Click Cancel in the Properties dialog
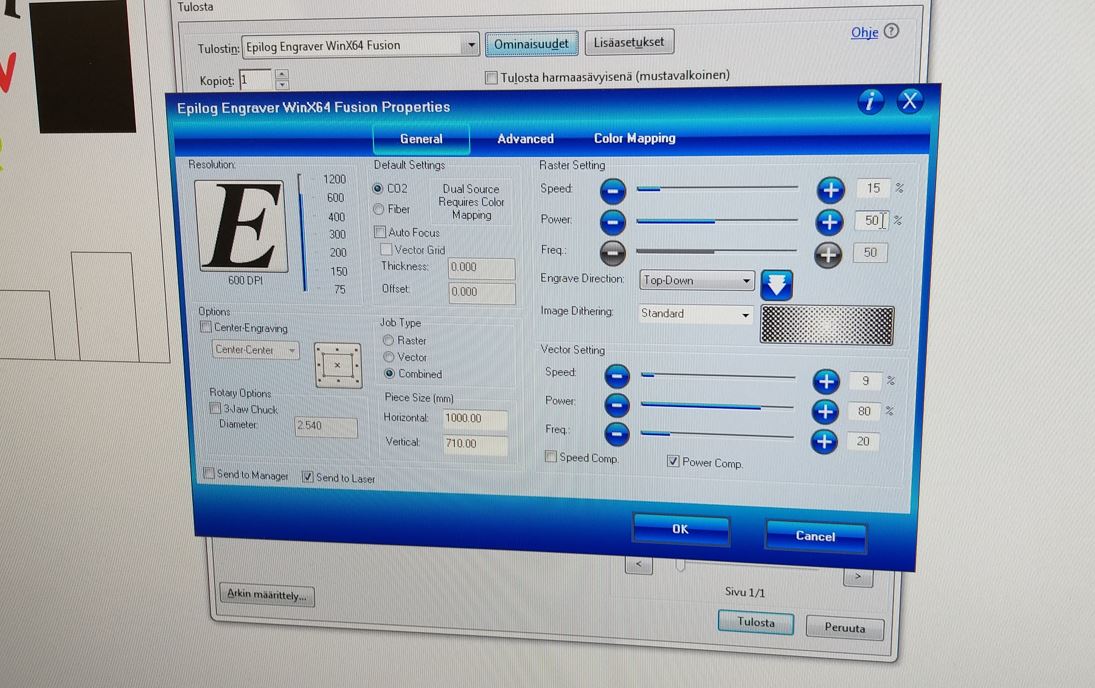The width and height of the screenshot is (1095, 688). coord(816,536)
